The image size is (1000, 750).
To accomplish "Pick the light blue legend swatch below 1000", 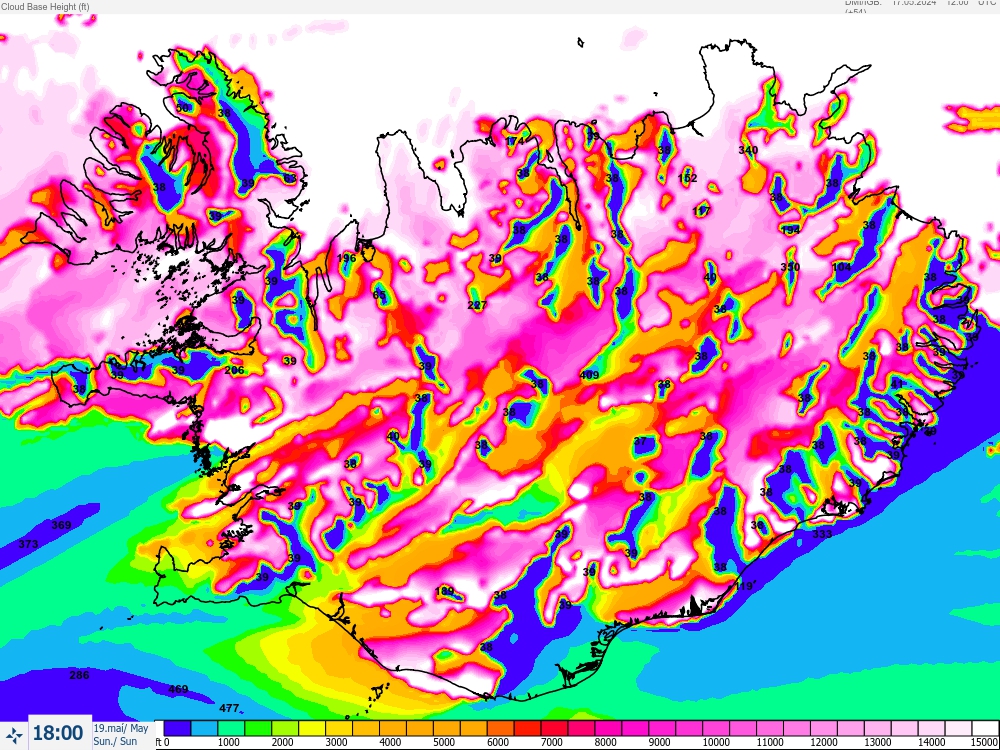I will (204, 728).
